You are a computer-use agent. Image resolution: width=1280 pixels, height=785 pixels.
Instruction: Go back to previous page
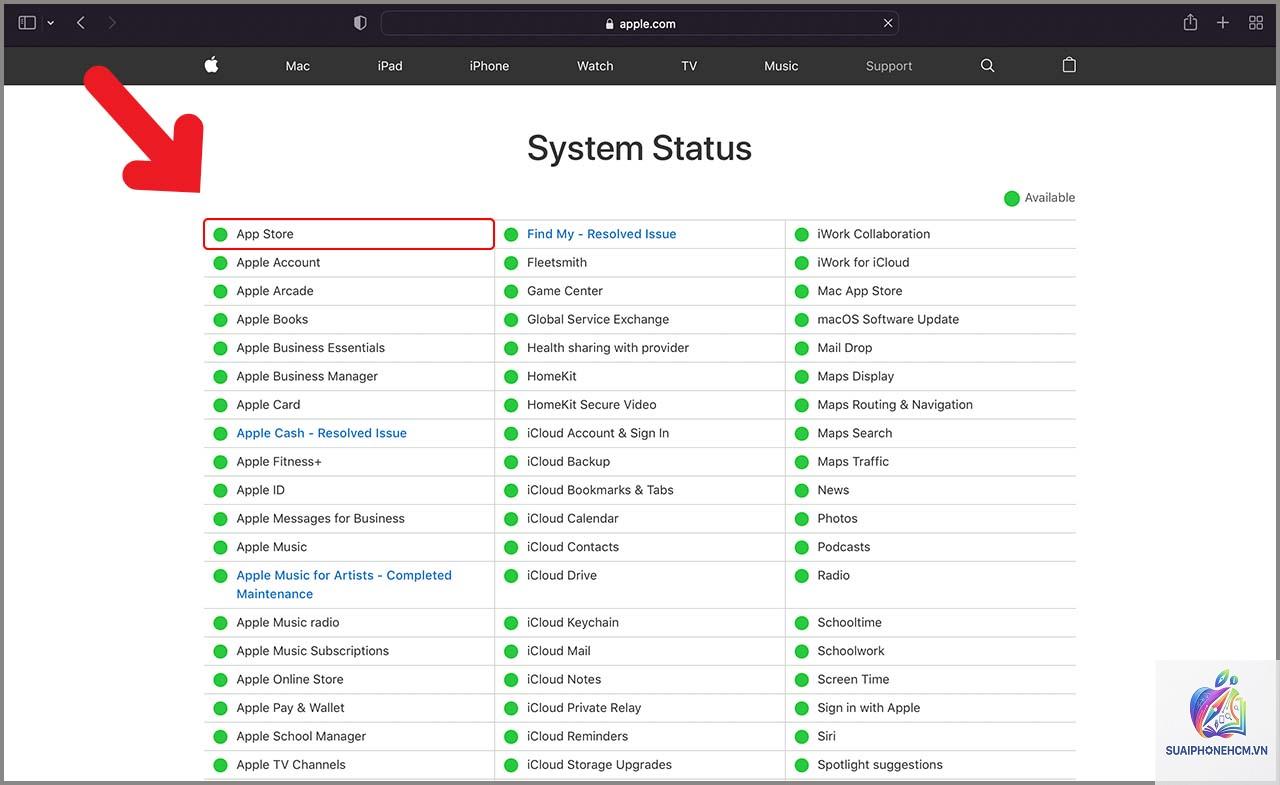(81, 23)
